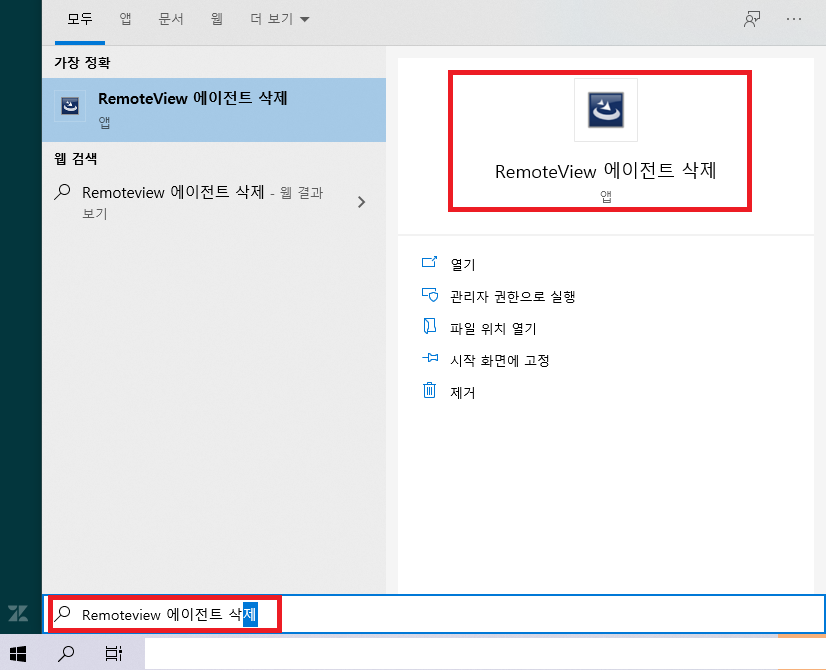Click the search box containing Remoteview 에이전트 삭제
826x670 pixels.
pos(433,614)
